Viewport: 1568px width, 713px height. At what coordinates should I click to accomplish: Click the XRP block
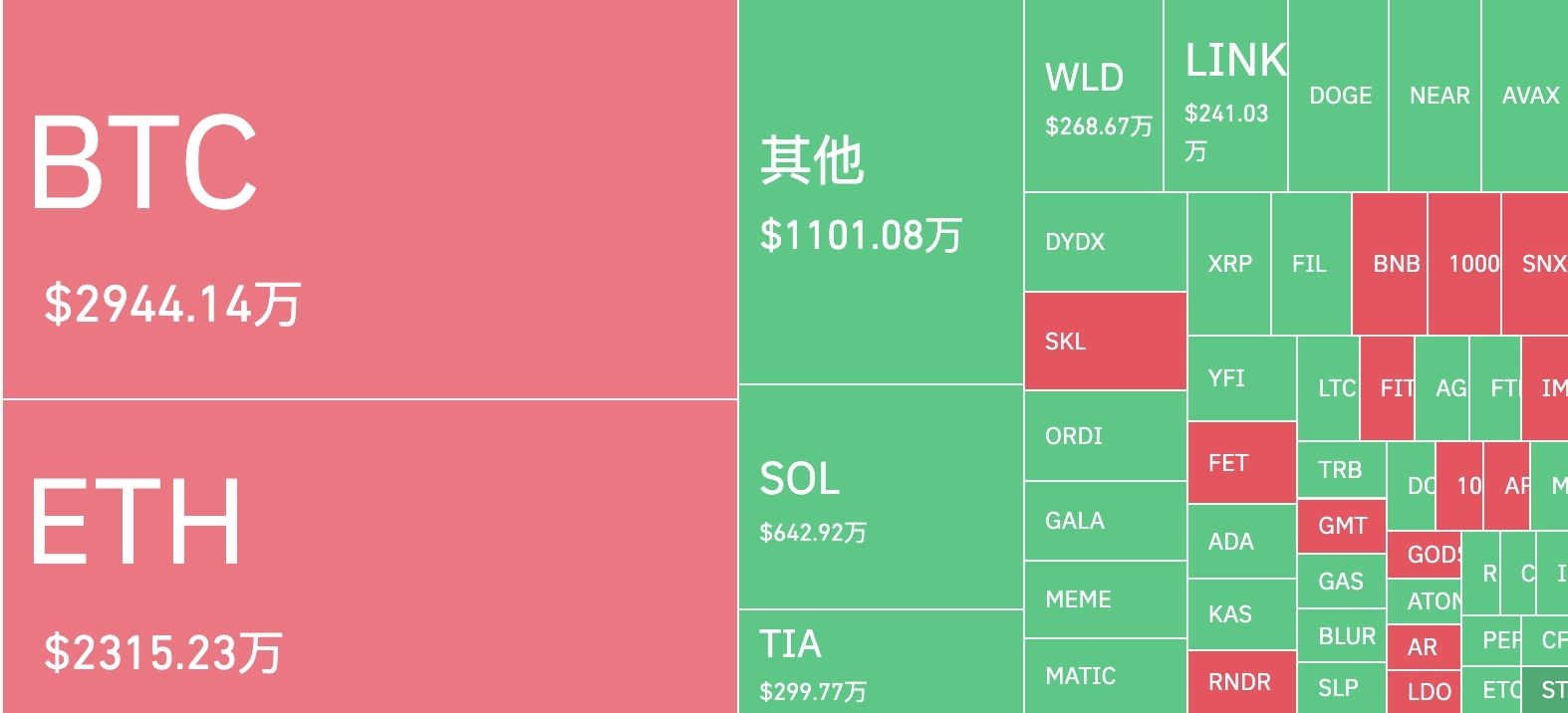(x=1229, y=264)
